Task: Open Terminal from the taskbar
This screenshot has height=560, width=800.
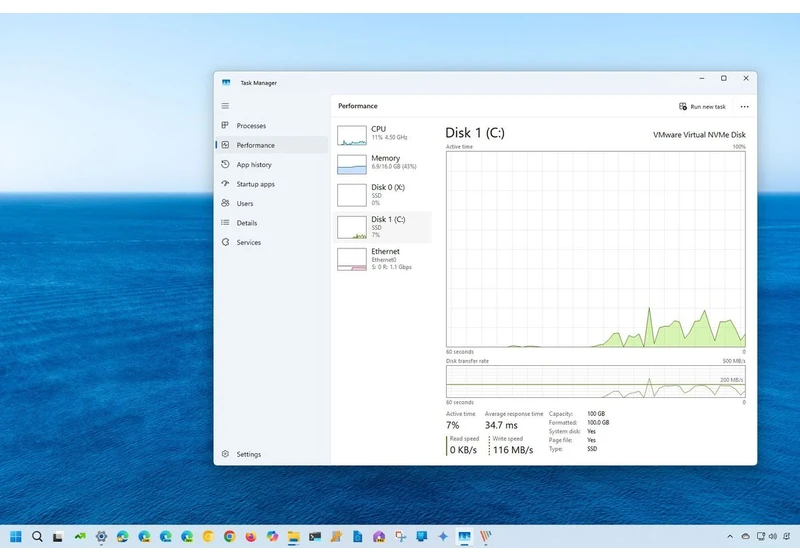Action: [x=315, y=537]
